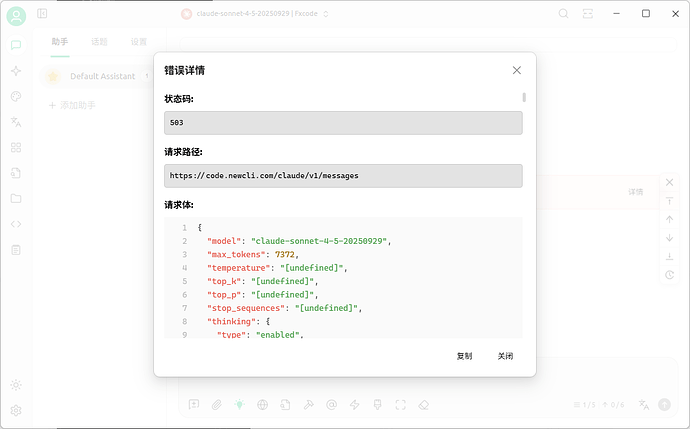The height and width of the screenshot is (429, 690).
Task: Jump to bottom navigation arrow
Action: point(669,256)
